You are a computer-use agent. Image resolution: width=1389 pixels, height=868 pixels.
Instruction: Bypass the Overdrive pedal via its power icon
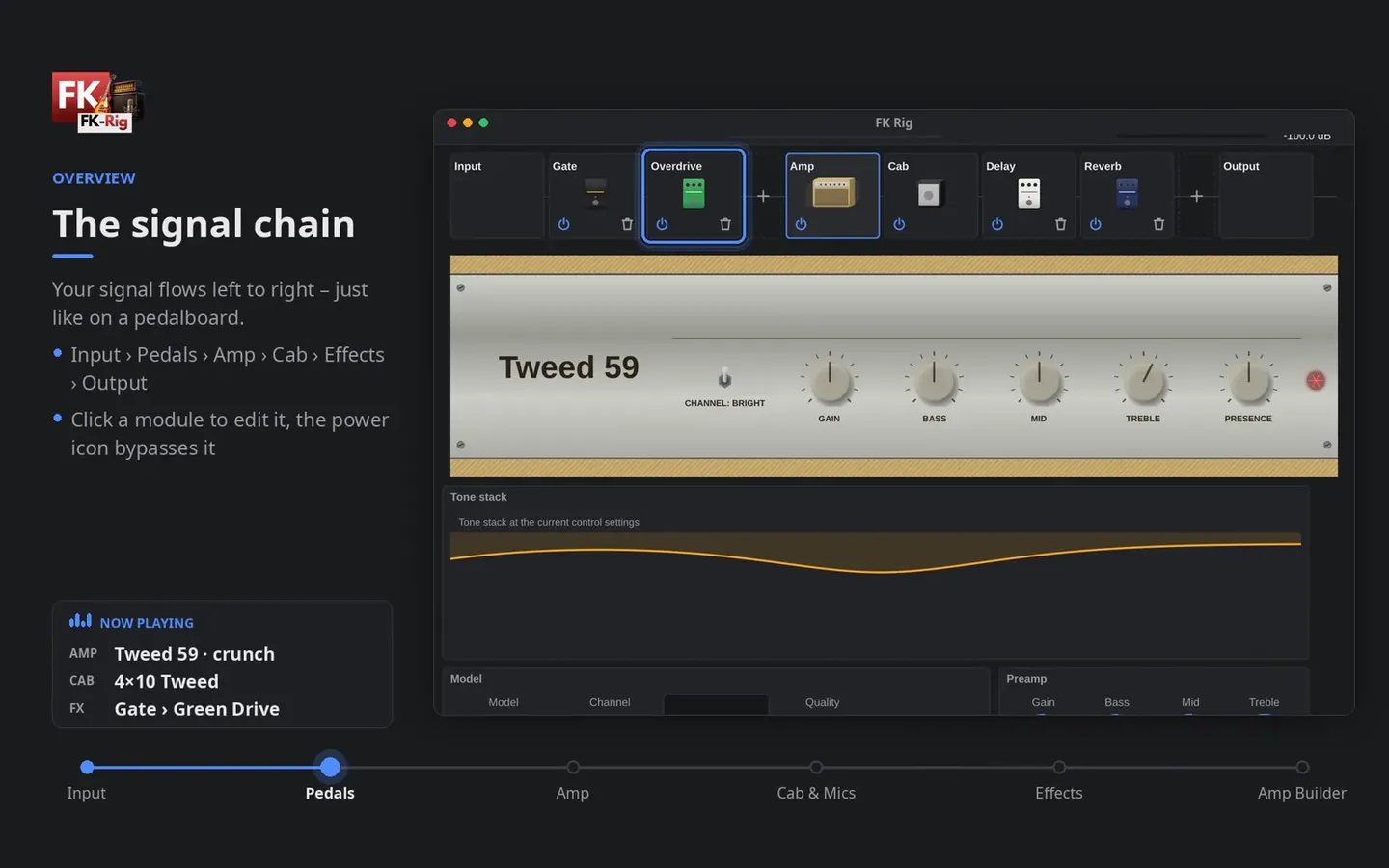point(662,224)
